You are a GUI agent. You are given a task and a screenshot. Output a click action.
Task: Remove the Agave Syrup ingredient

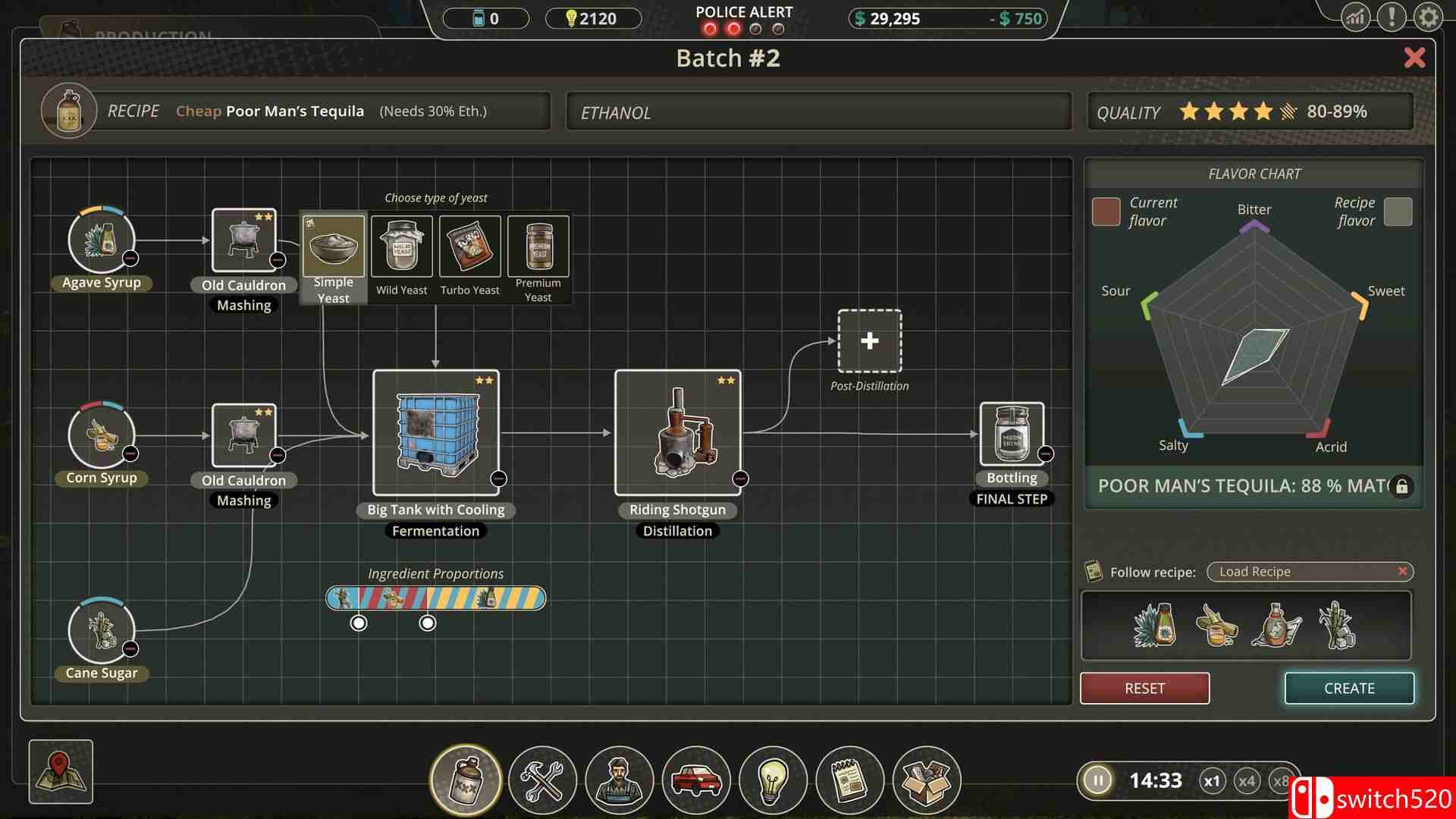pos(130,259)
